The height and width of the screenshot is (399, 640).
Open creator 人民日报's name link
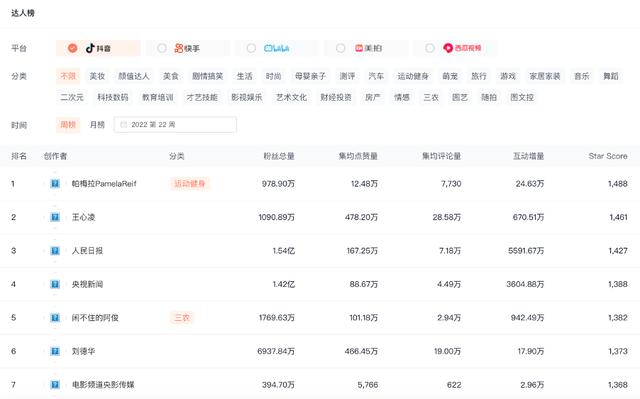(87, 250)
